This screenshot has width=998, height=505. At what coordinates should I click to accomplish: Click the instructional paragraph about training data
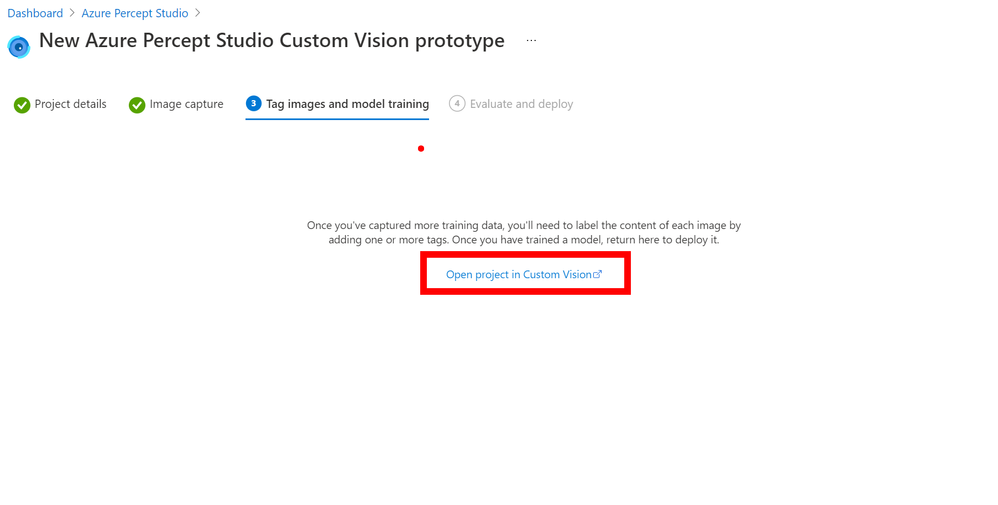[x=524, y=232]
